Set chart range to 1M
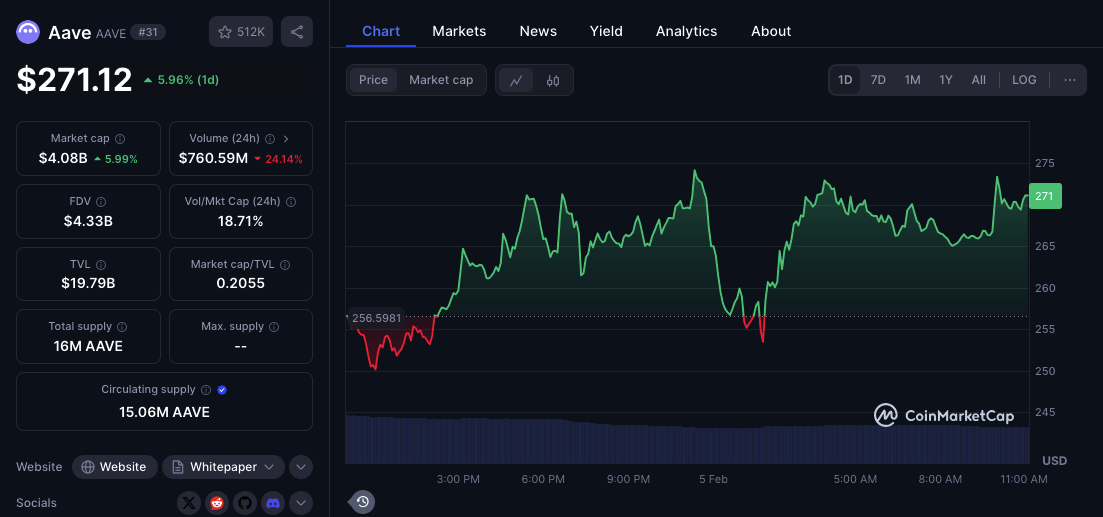1103x517 pixels. coord(912,80)
